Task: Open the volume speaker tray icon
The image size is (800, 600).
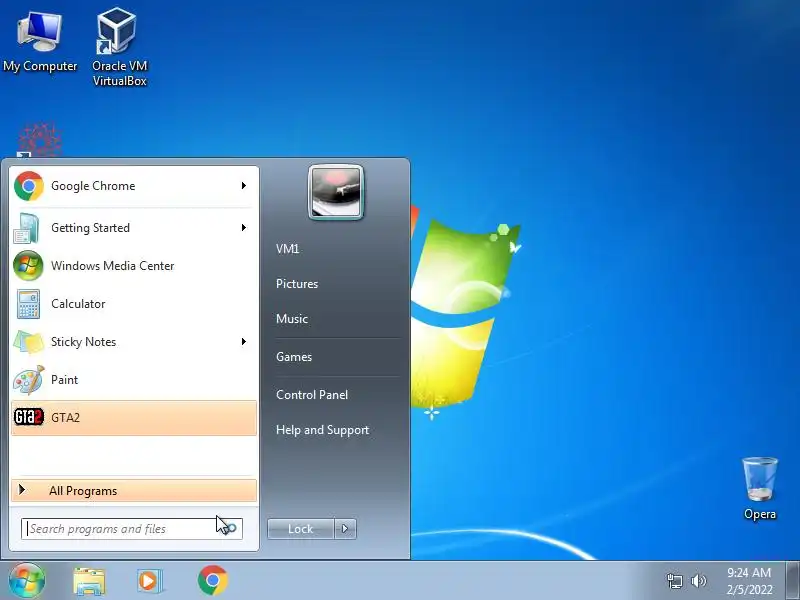Action: click(698, 581)
